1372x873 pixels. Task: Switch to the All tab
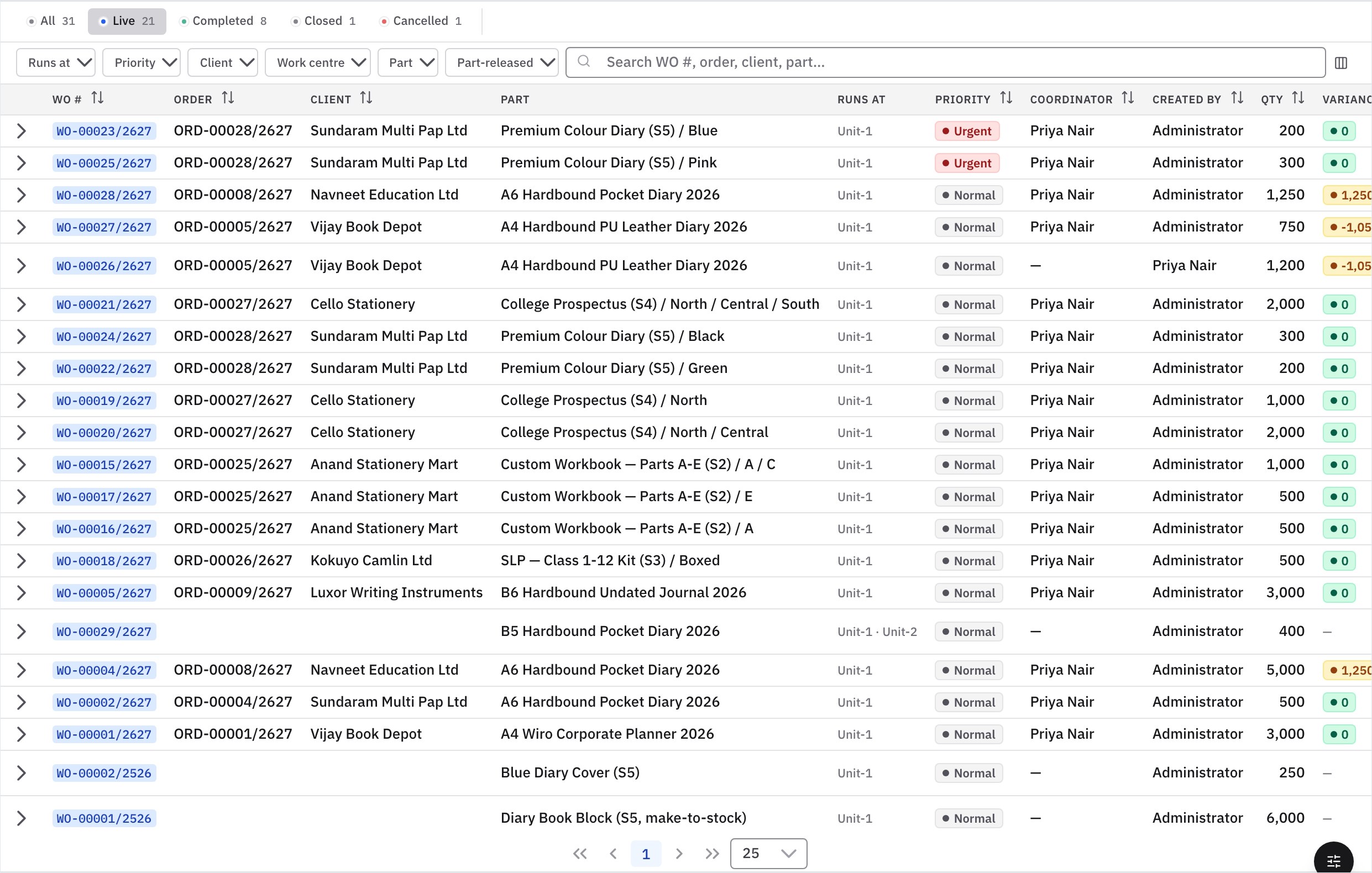[51, 21]
